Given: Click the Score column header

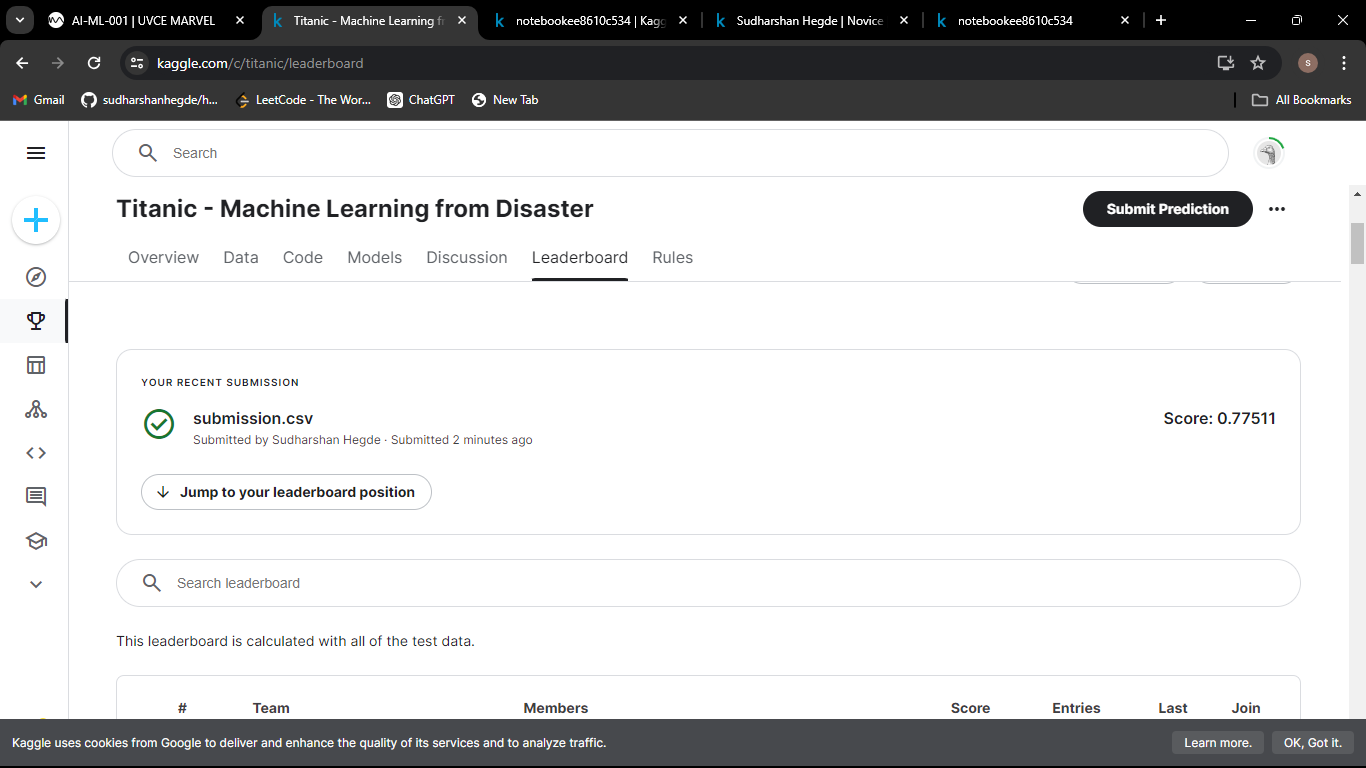Looking at the screenshot, I should pyautogui.click(x=970, y=708).
